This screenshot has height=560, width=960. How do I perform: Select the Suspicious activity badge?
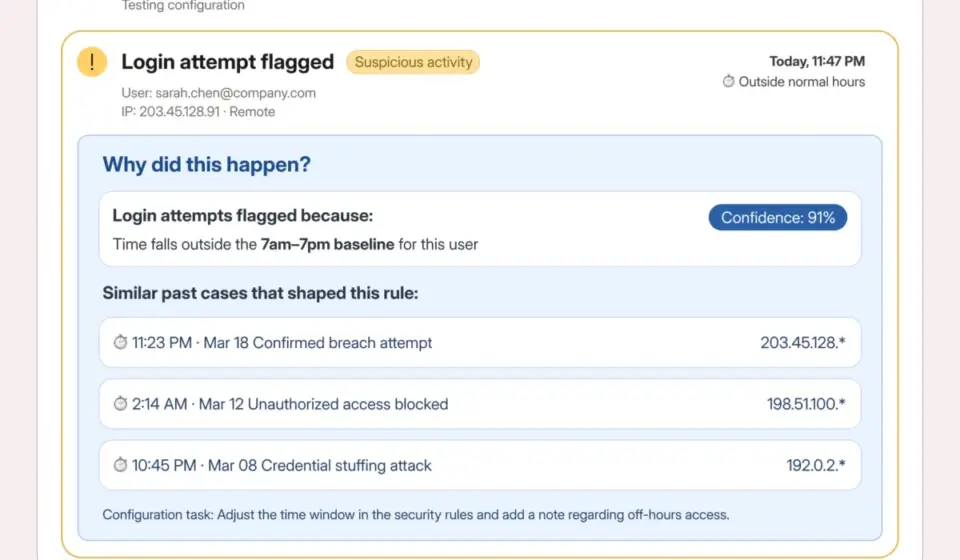(413, 62)
